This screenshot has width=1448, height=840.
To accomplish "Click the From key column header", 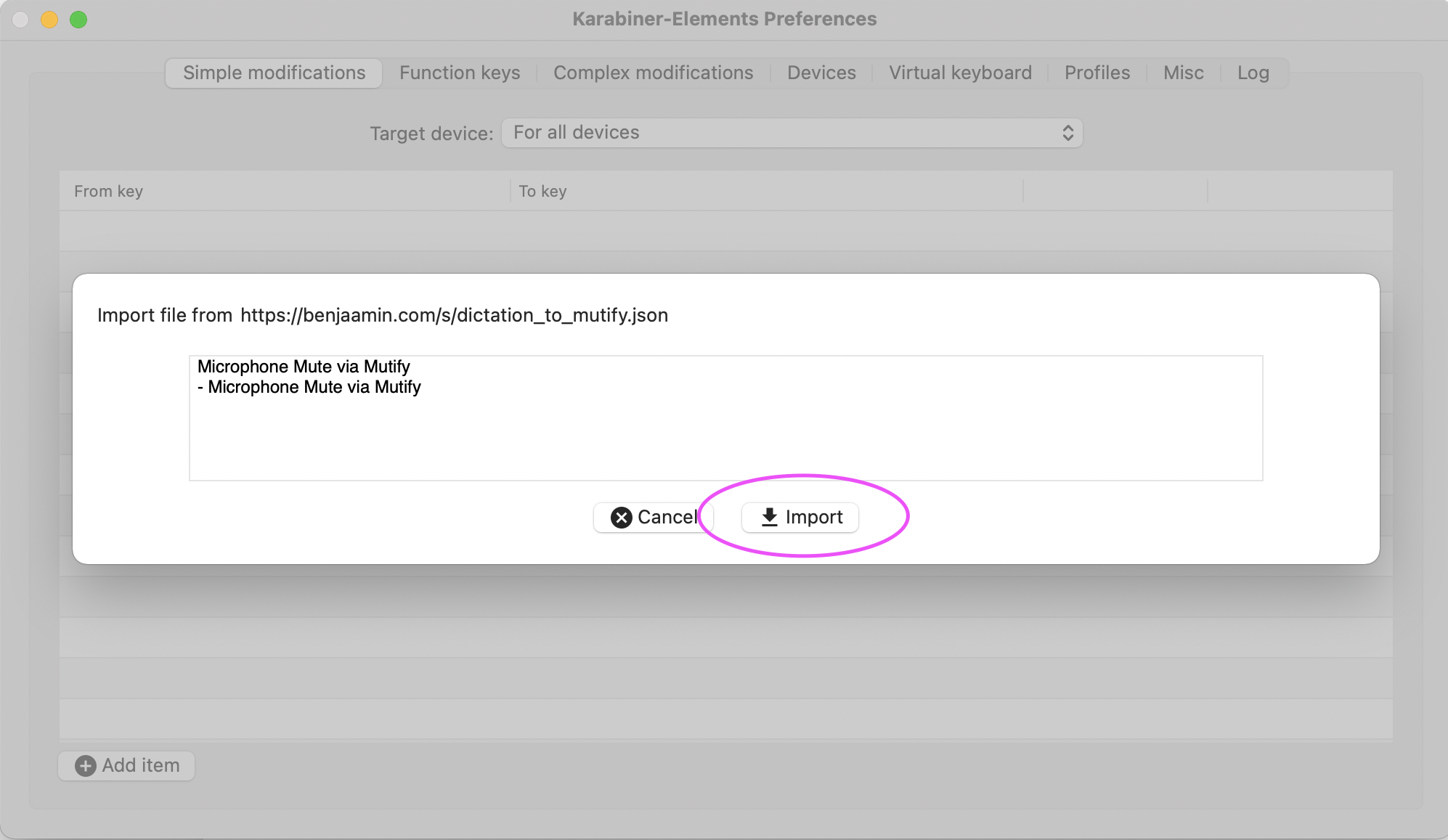I will click(108, 191).
